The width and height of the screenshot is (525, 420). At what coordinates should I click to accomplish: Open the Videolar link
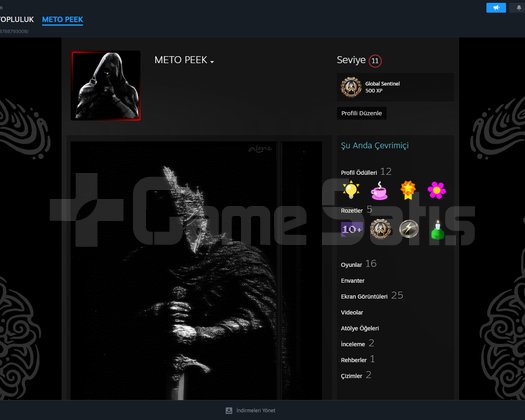click(x=352, y=312)
